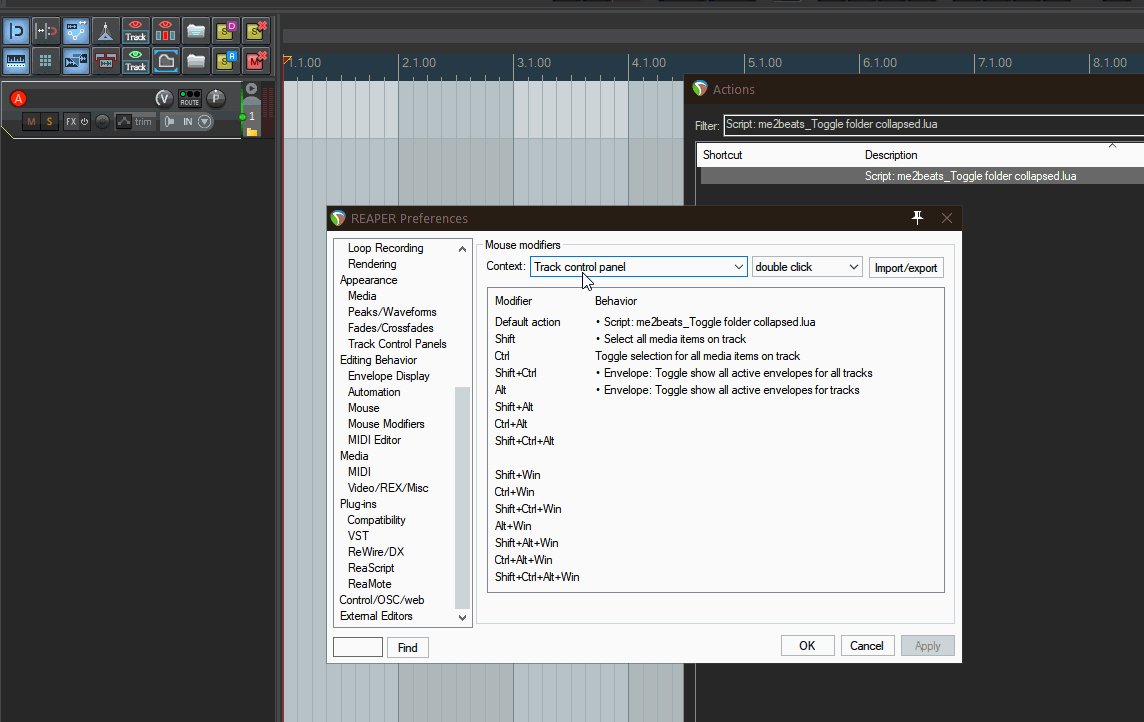
Task: Select ReaScript in preferences tree
Action: (x=371, y=568)
